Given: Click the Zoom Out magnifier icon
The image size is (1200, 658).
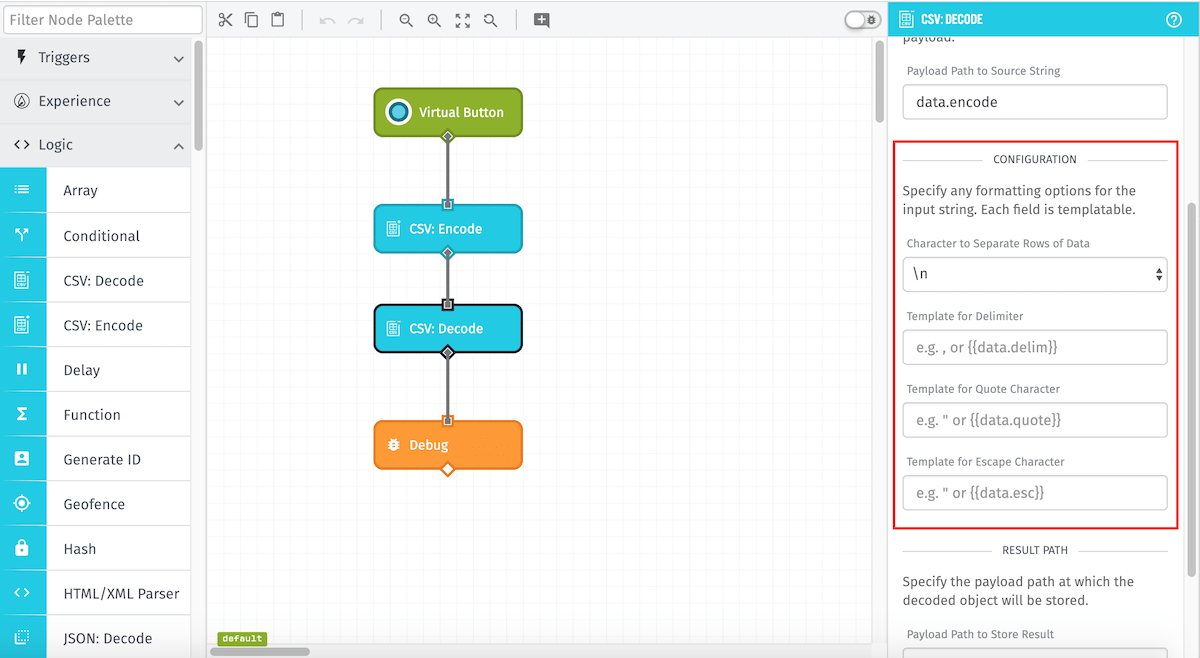Looking at the screenshot, I should pos(406,20).
